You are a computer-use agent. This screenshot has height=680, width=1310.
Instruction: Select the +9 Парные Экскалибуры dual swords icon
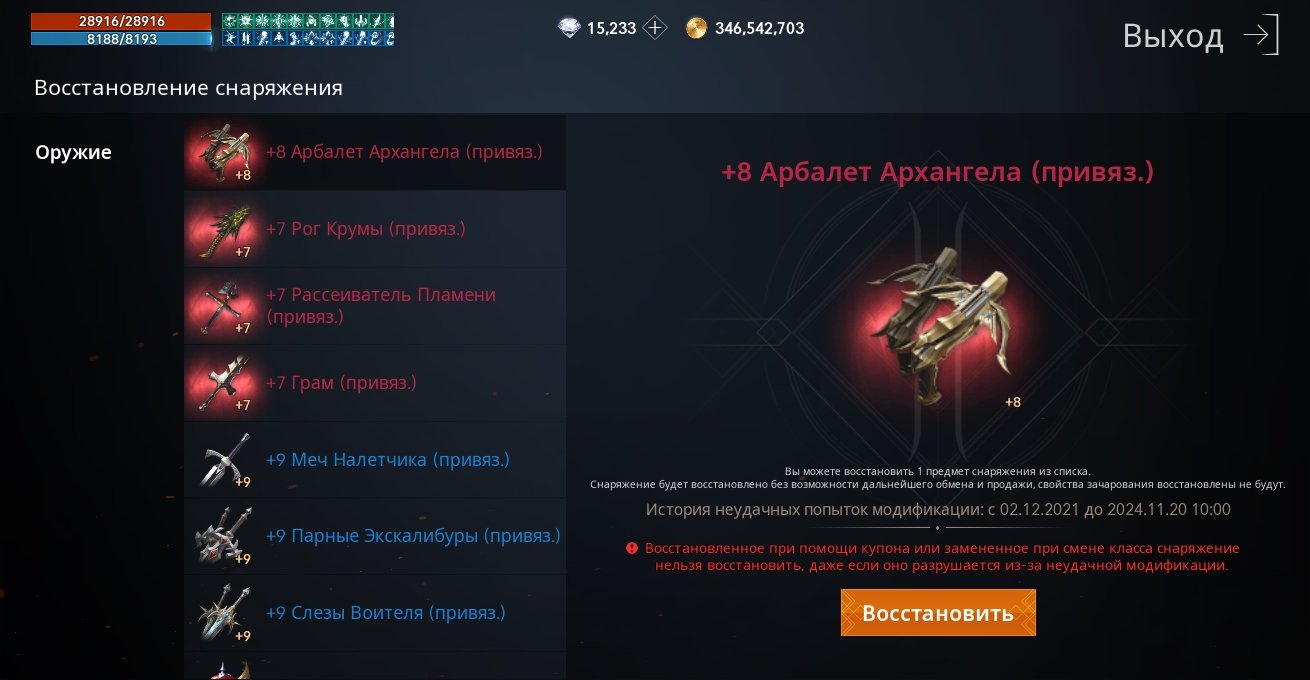pyautogui.click(x=222, y=536)
